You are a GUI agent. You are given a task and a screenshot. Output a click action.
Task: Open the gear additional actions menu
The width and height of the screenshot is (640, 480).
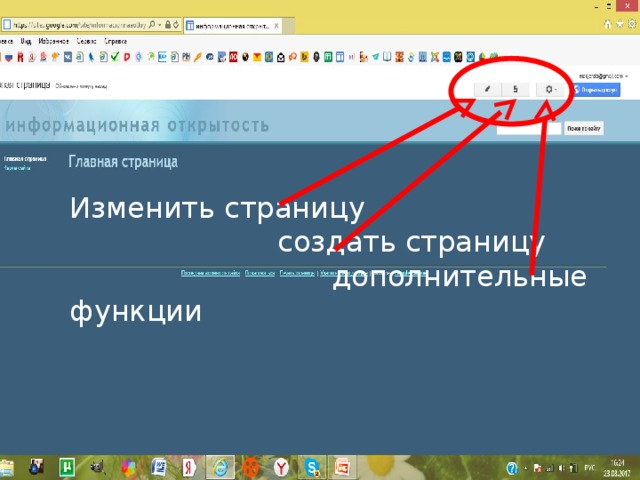550,89
